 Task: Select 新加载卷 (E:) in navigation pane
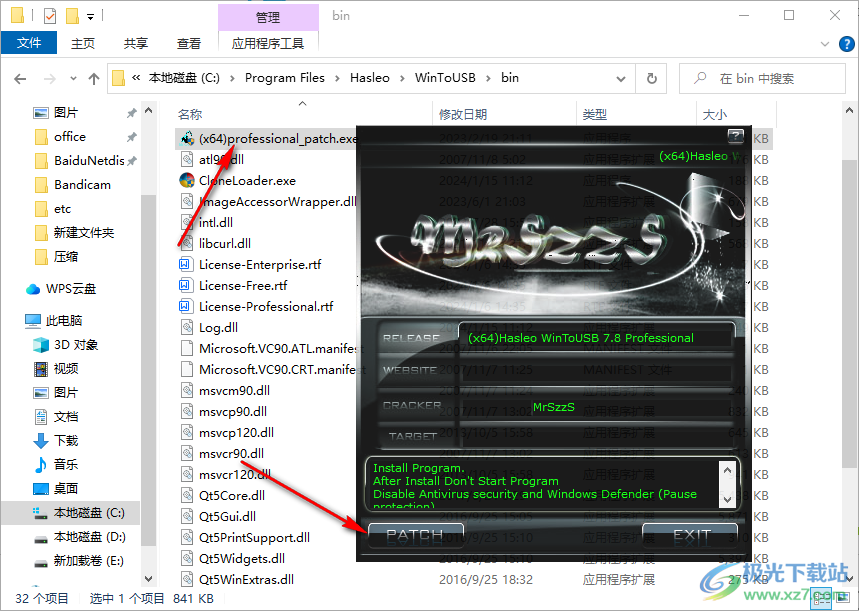pyautogui.click(x=88, y=561)
